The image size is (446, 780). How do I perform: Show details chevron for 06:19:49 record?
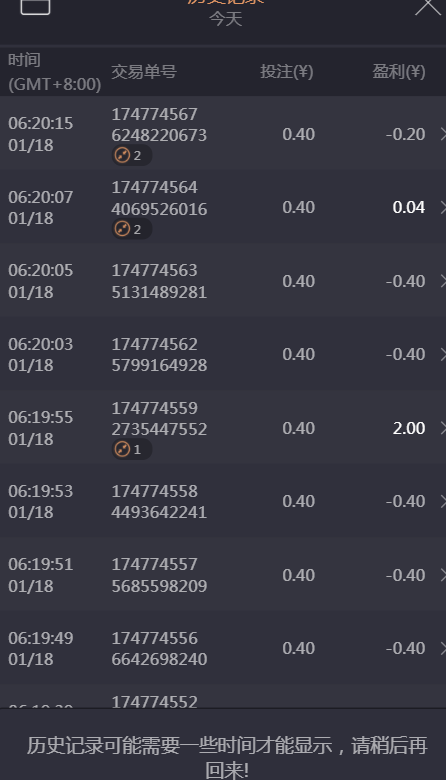click(443, 648)
